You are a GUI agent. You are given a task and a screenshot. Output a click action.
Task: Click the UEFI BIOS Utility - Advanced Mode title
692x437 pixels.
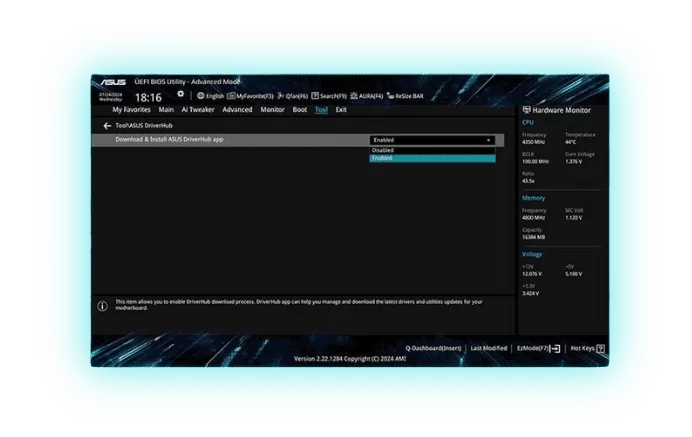point(187,82)
